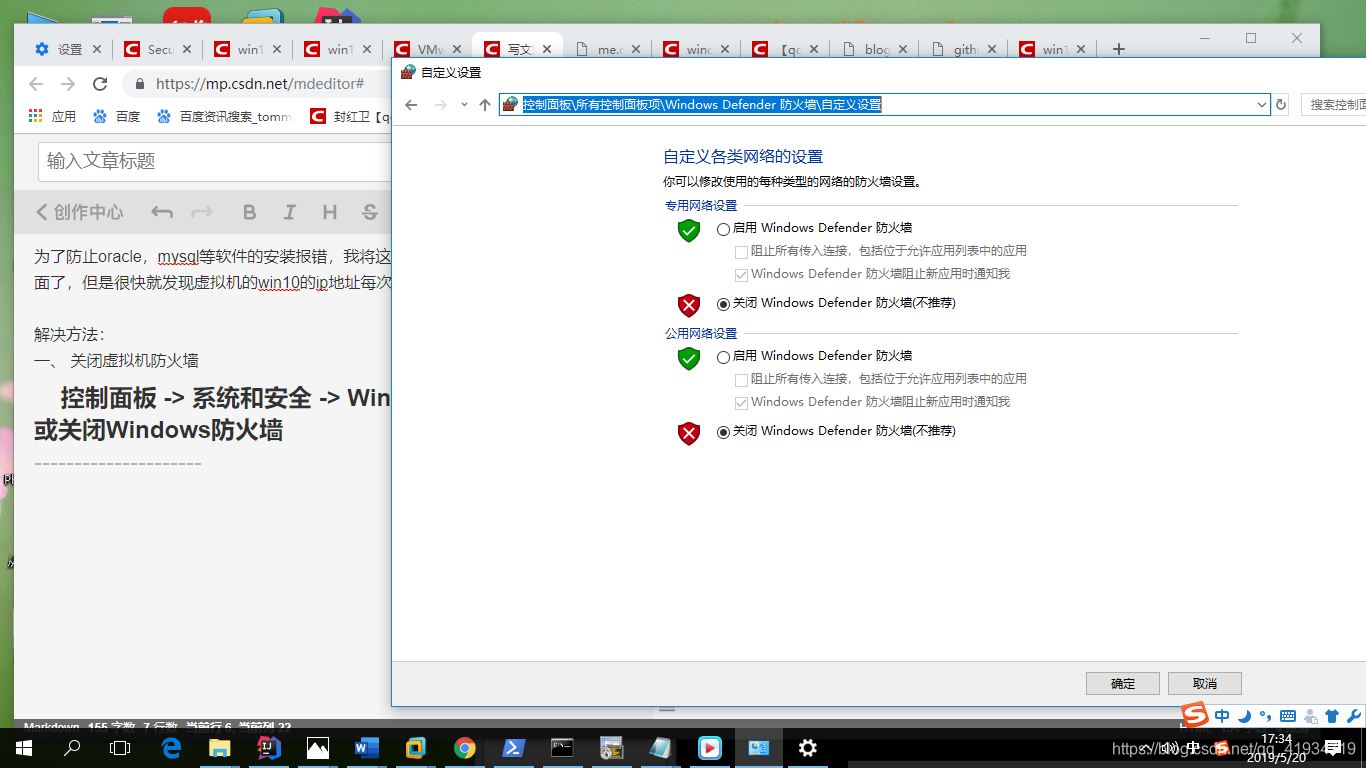Check block all incoming connections under private network
Image resolution: width=1366 pixels, height=768 pixels.
pyautogui.click(x=741, y=252)
